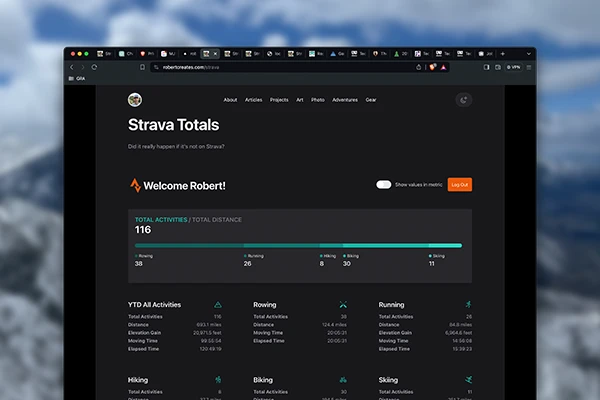This screenshot has height=400, width=600.
Task: Click the Biking bicycle icon
Action: [x=343, y=380]
